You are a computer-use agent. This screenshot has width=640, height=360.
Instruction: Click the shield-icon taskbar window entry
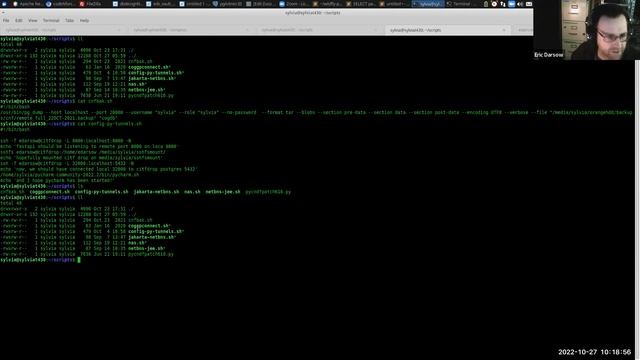click(228, 4)
